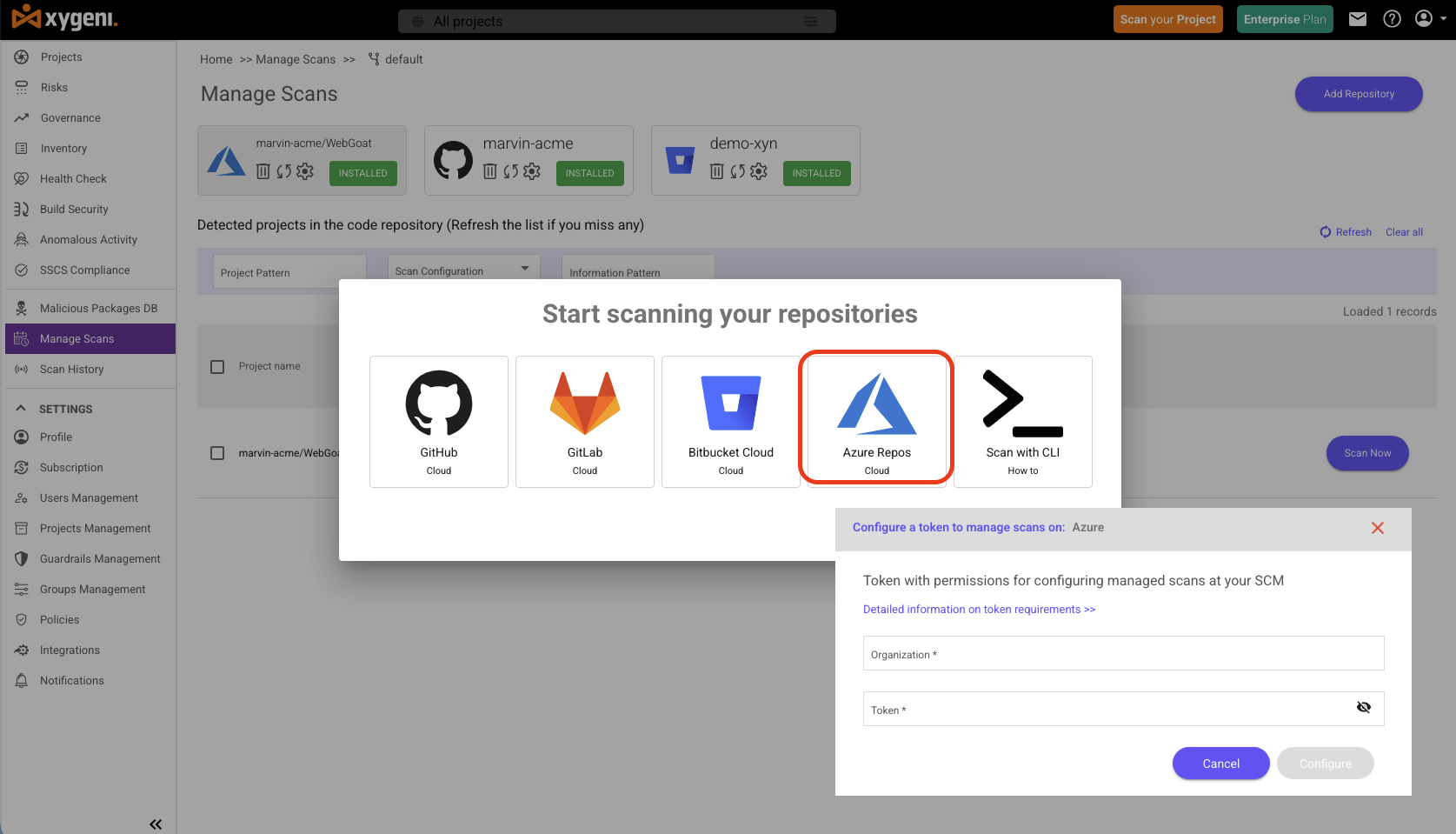The width and height of the screenshot is (1456, 834).
Task: Pick the Bitbucket Cloud tile
Action: pos(730,422)
